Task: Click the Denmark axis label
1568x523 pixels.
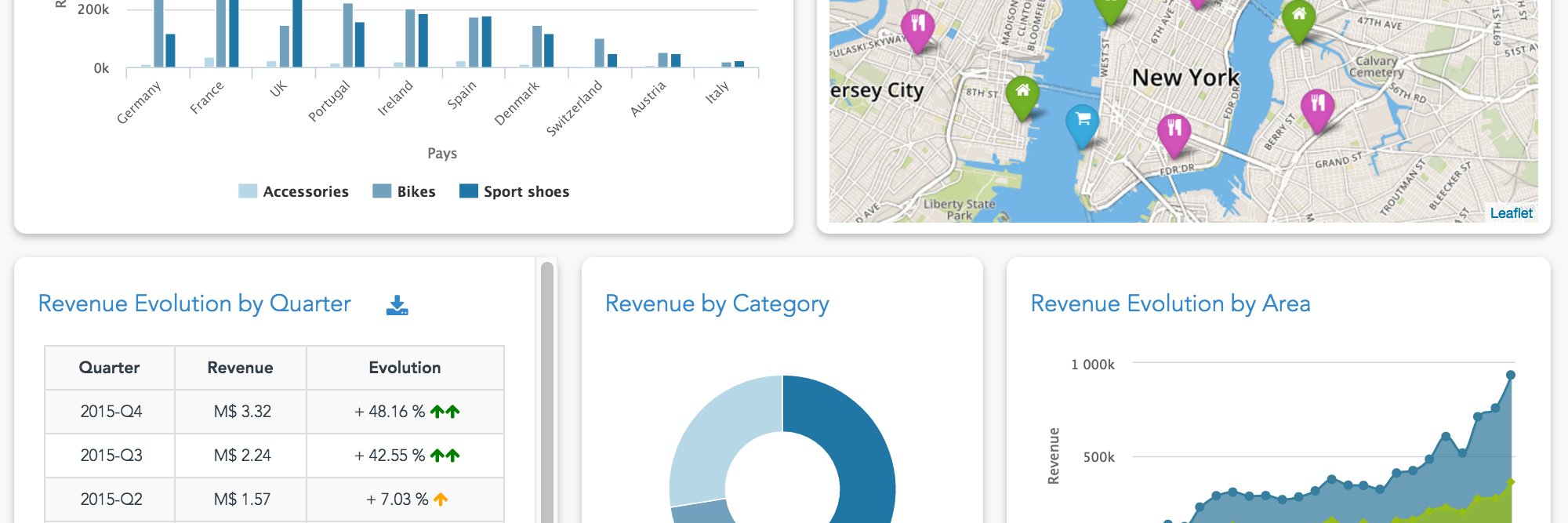Action: 517,103
